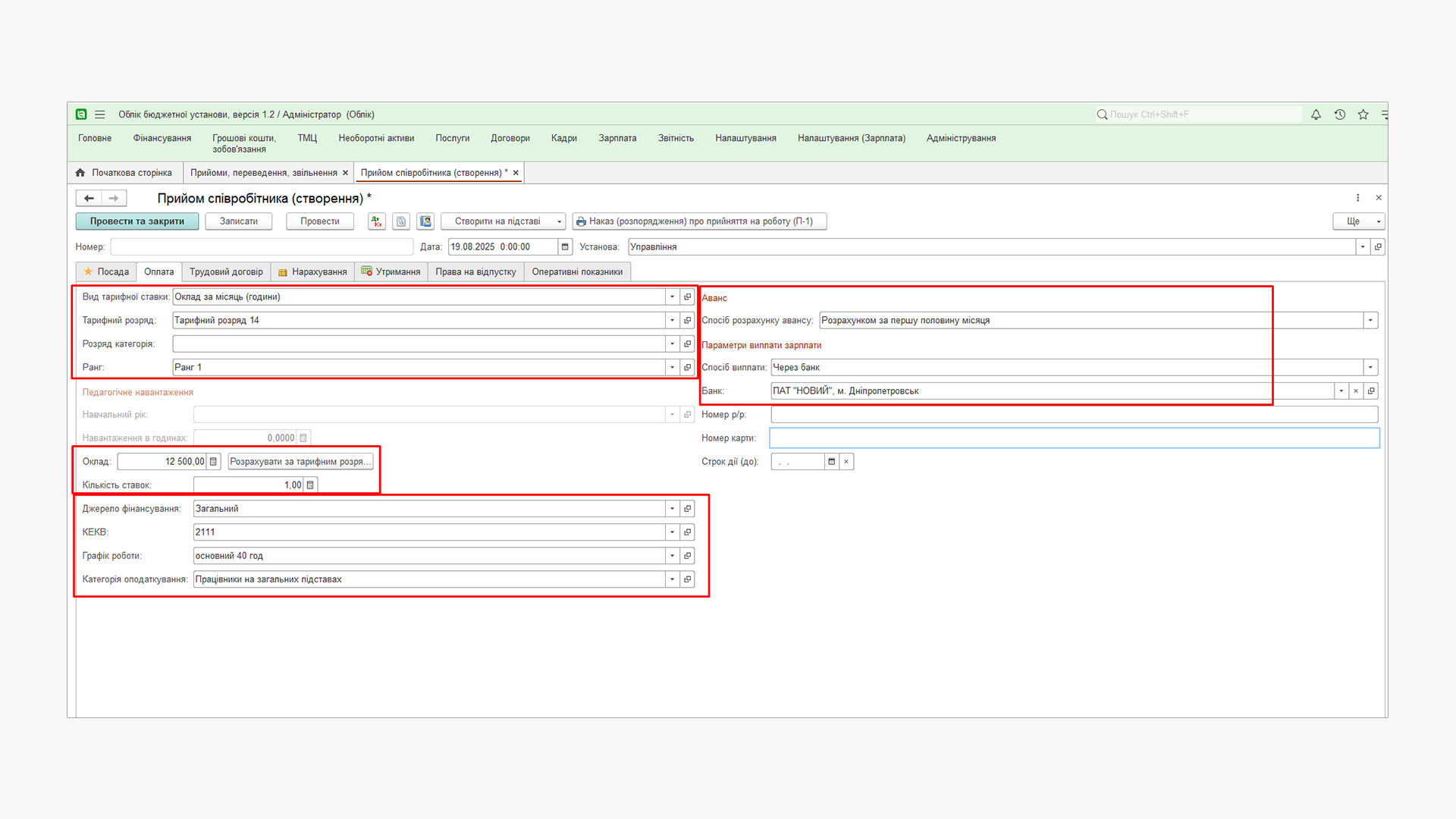
Task: Open calendar picker next to Дата field
Action: point(565,246)
